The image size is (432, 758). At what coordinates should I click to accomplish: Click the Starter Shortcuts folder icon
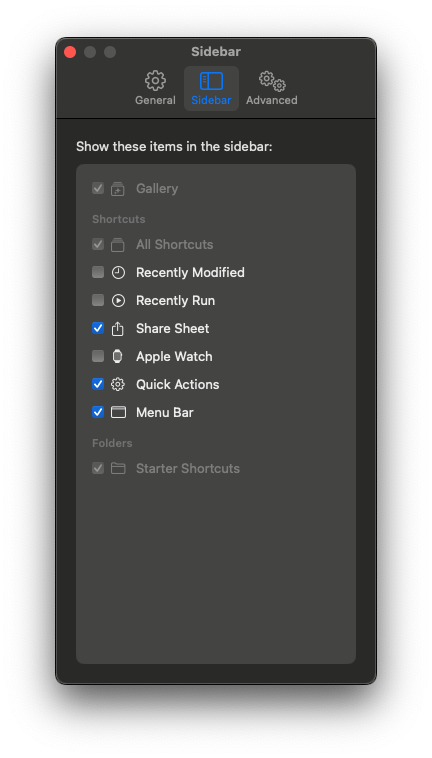(x=118, y=468)
